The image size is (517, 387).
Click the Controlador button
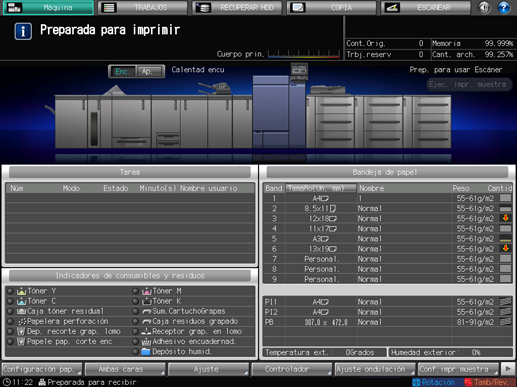click(x=292, y=369)
